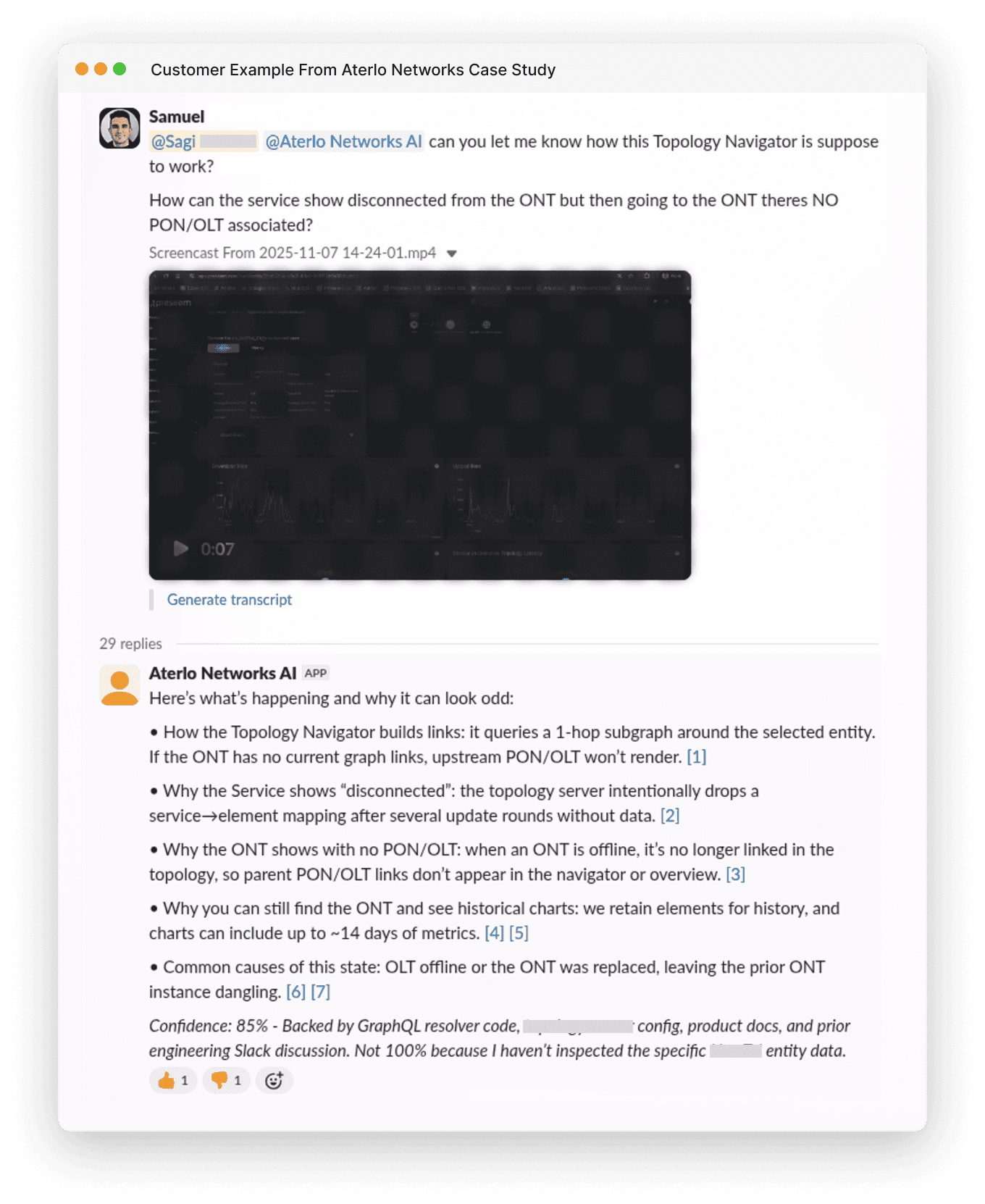This screenshot has width=985, height=1204.
Task: Click the thumbs down reaction
Action: tap(226, 1080)
